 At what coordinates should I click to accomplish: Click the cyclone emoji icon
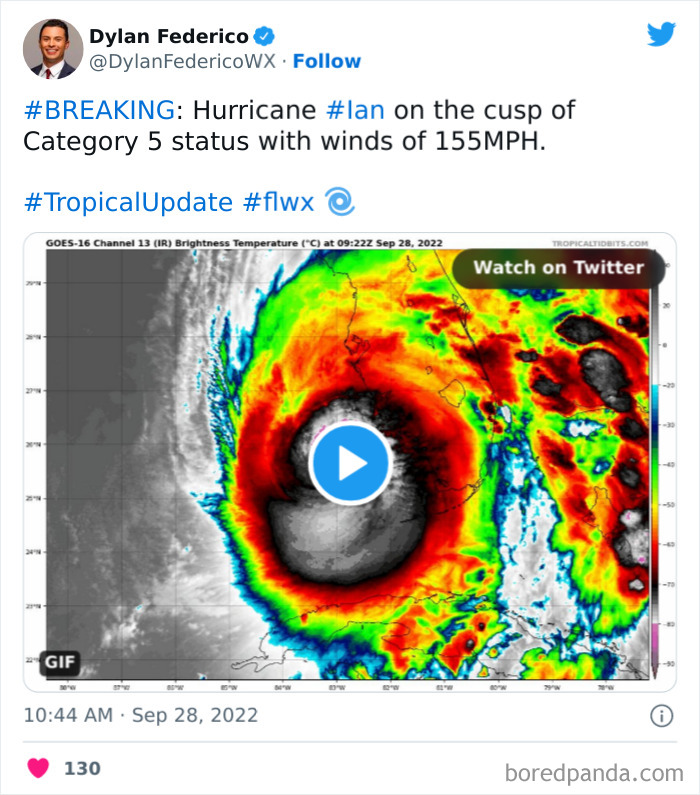coord(340,203)
